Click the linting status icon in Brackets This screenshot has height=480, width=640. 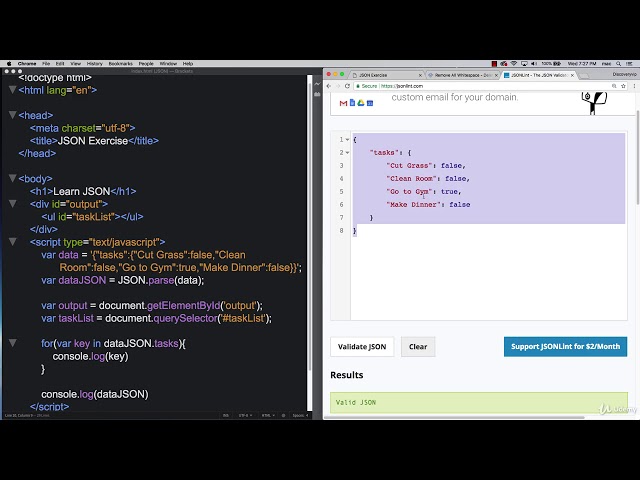[283, 416]
